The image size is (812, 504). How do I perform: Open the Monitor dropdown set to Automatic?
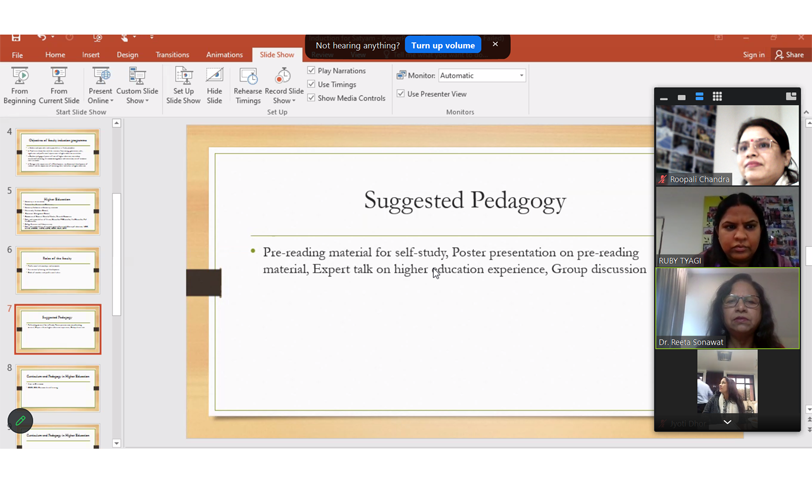click(521, 76)
